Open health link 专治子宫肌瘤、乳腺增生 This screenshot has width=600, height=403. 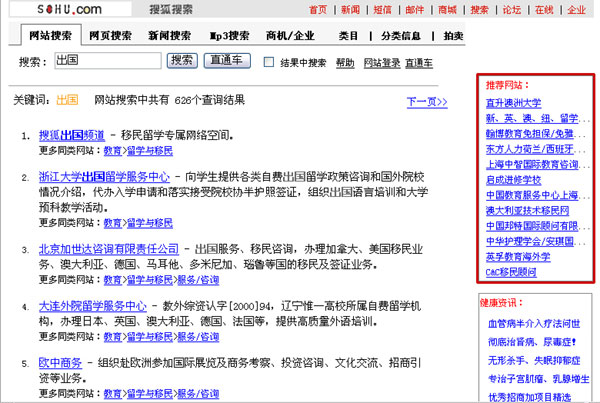538,379
